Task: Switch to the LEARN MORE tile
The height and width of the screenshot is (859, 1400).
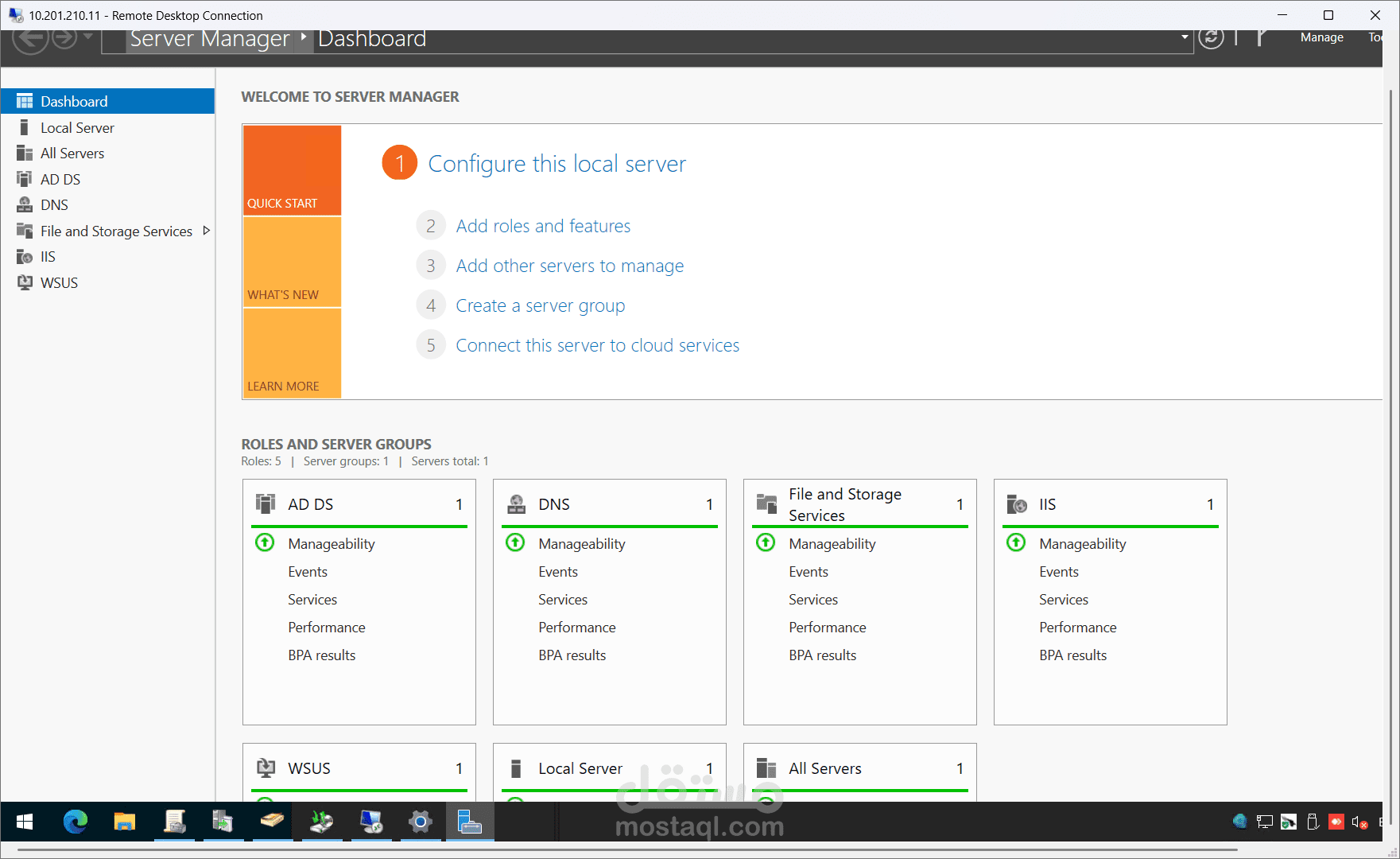Action: point(292,353)
